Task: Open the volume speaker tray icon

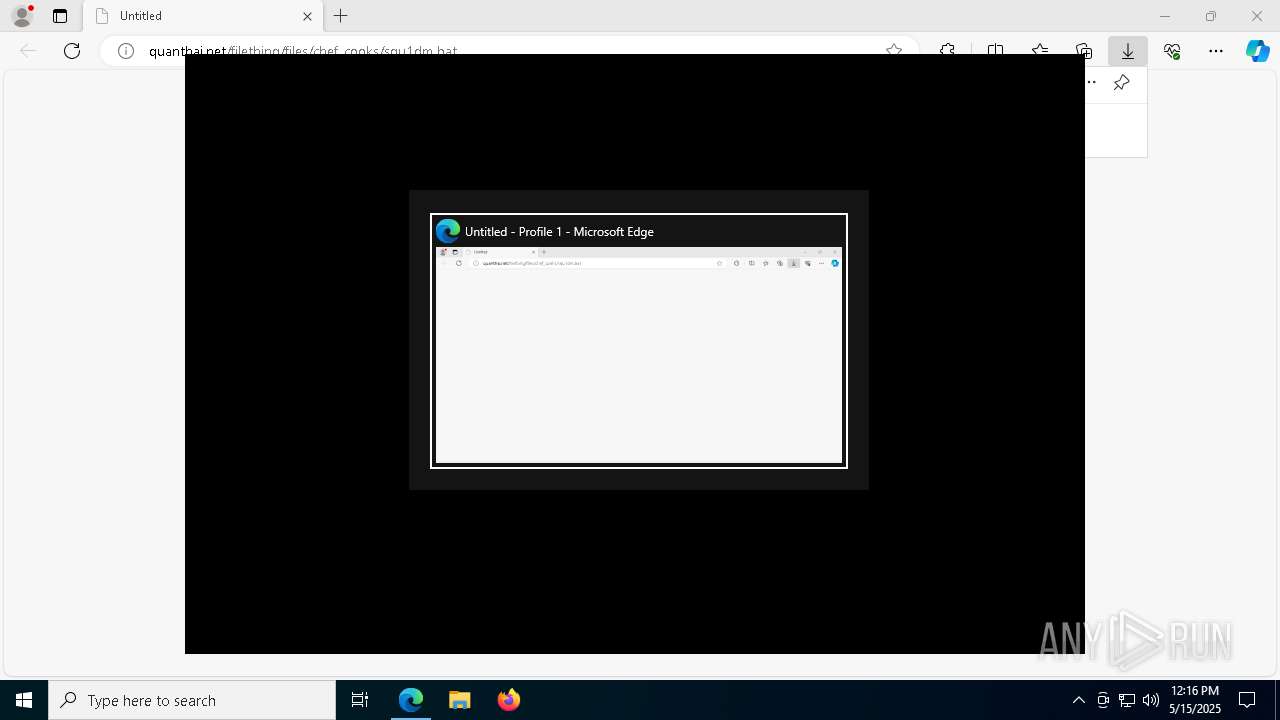Action: tap(1151, 700)
